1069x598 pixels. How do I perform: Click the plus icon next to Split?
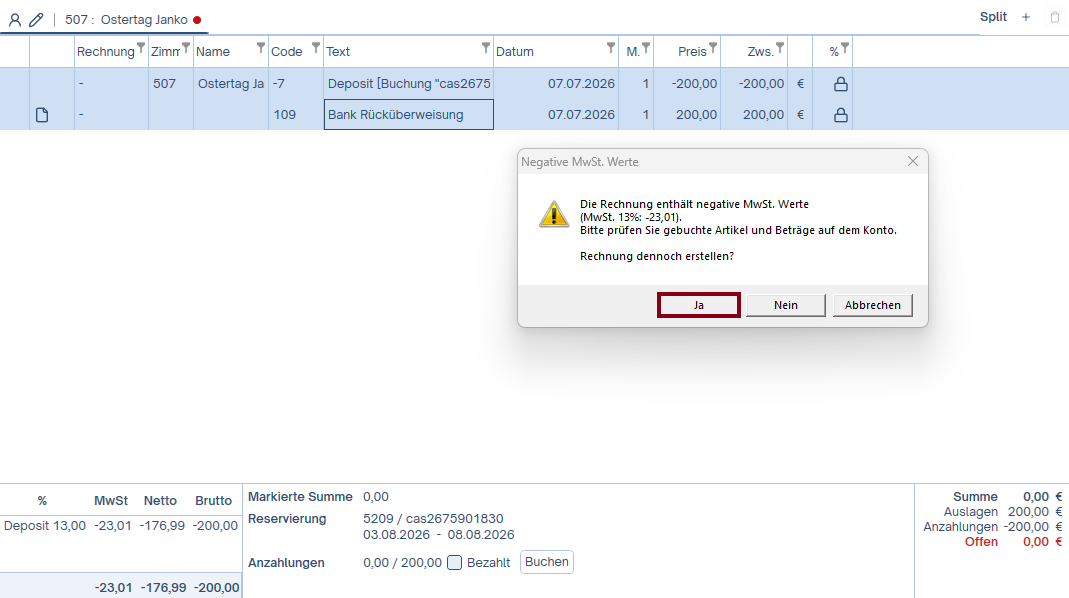tap(1025, 17)
